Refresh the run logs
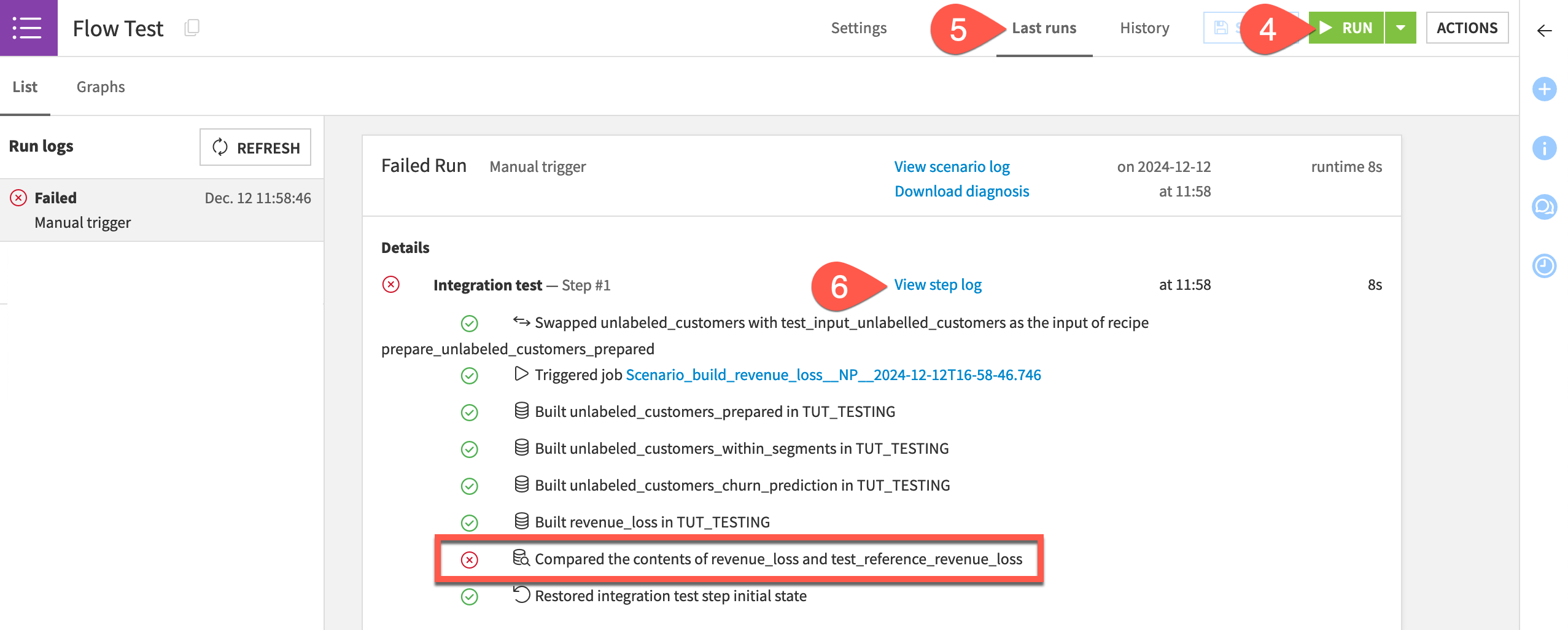The width and height of the screenshot is (1568, 630). click(x=255, y=147)
